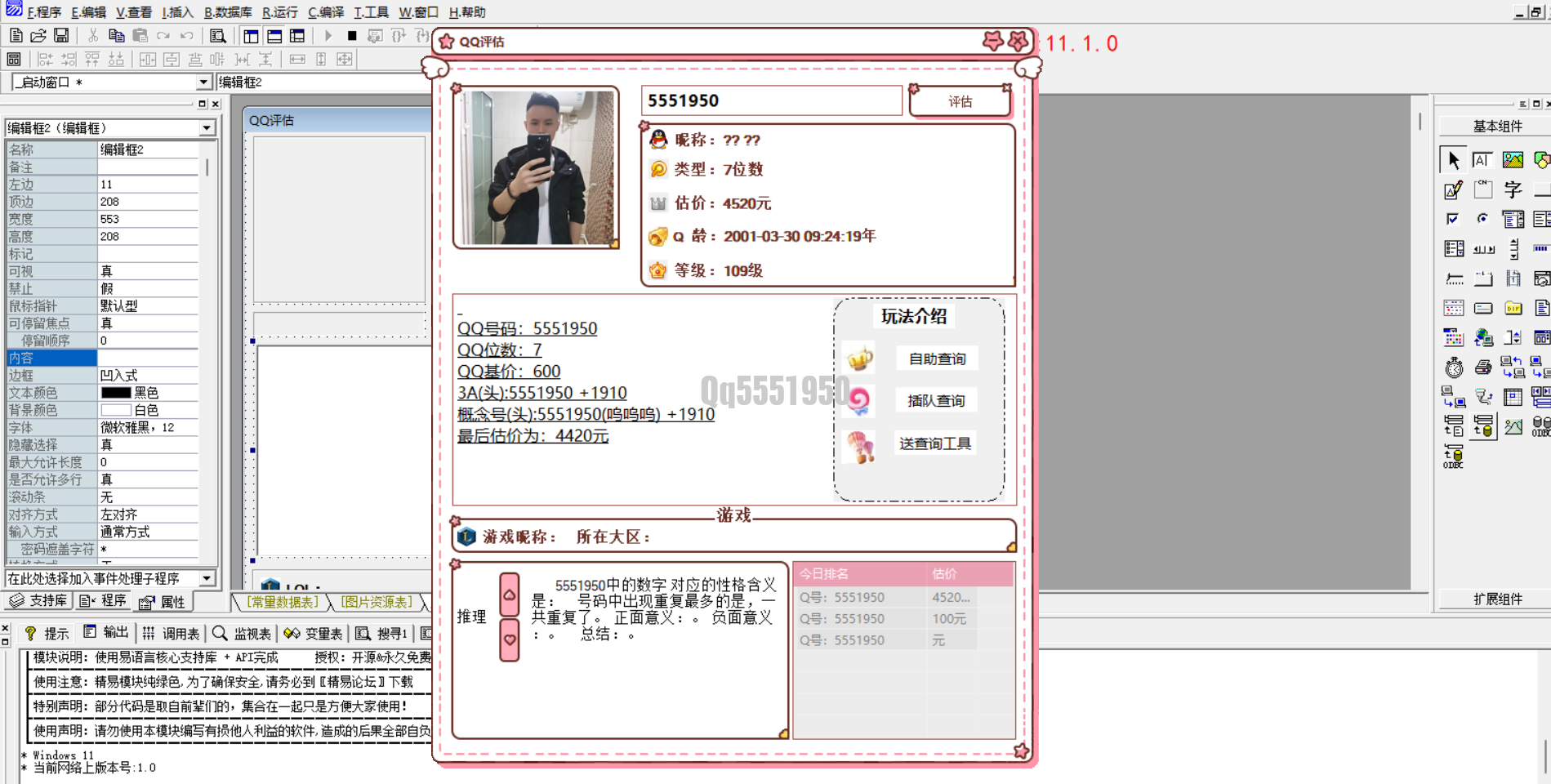Click the 扩展组件 palette header button
1551x784 pixels.
coord(1496,599)
